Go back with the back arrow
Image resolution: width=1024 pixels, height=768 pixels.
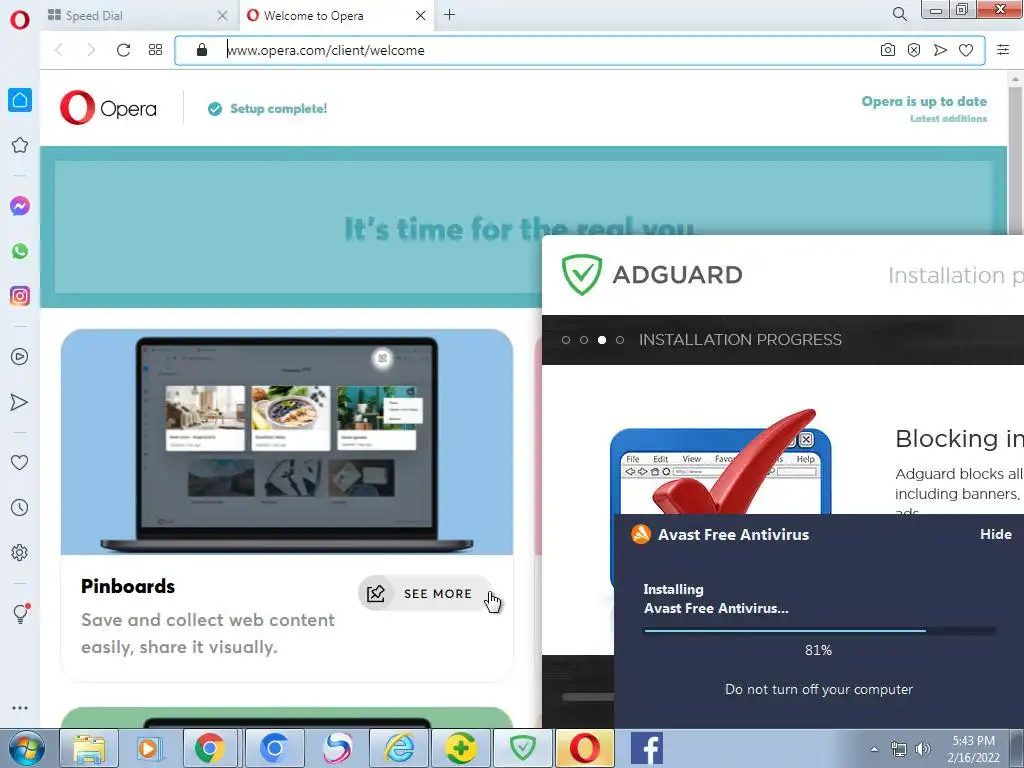59,50
